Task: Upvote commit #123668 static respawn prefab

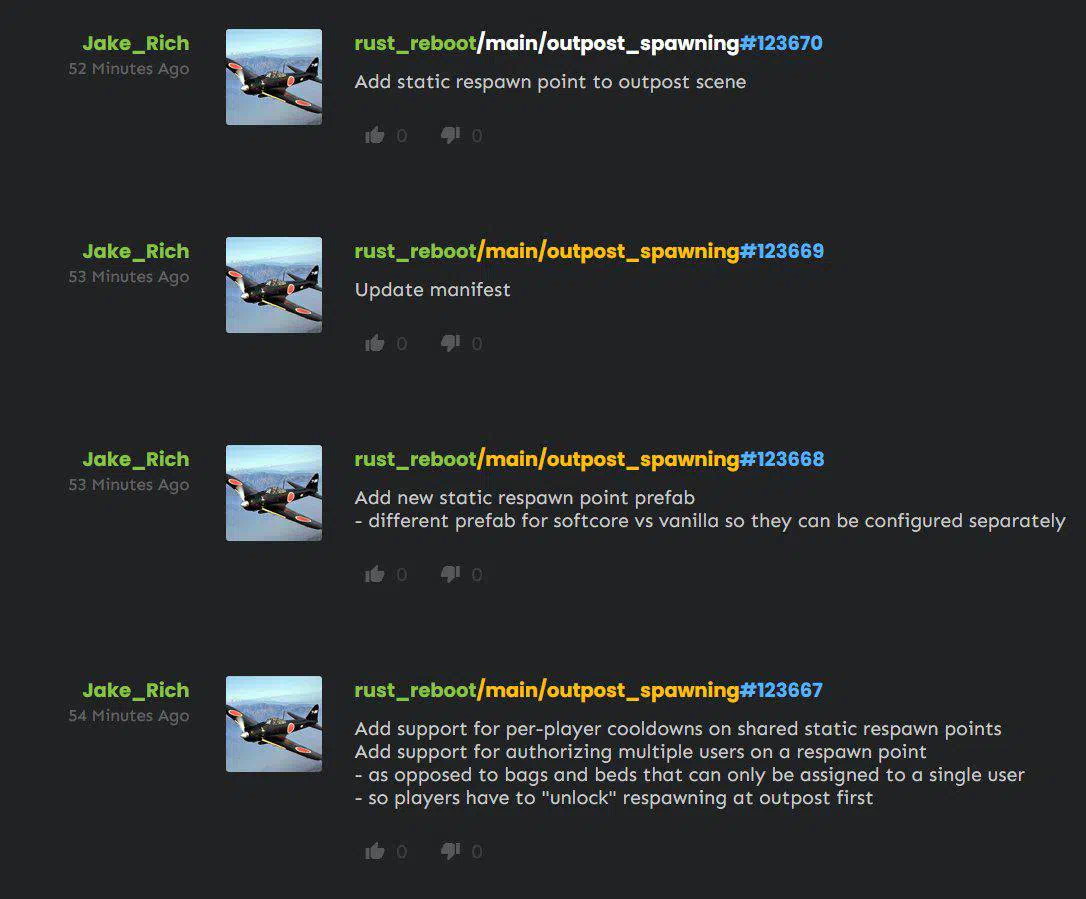Action: pyautogui.click(x=375, y=574)
